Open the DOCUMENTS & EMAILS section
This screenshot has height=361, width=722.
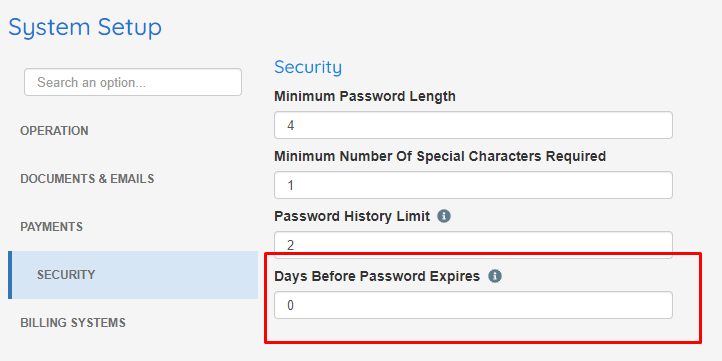click(87, 179)
